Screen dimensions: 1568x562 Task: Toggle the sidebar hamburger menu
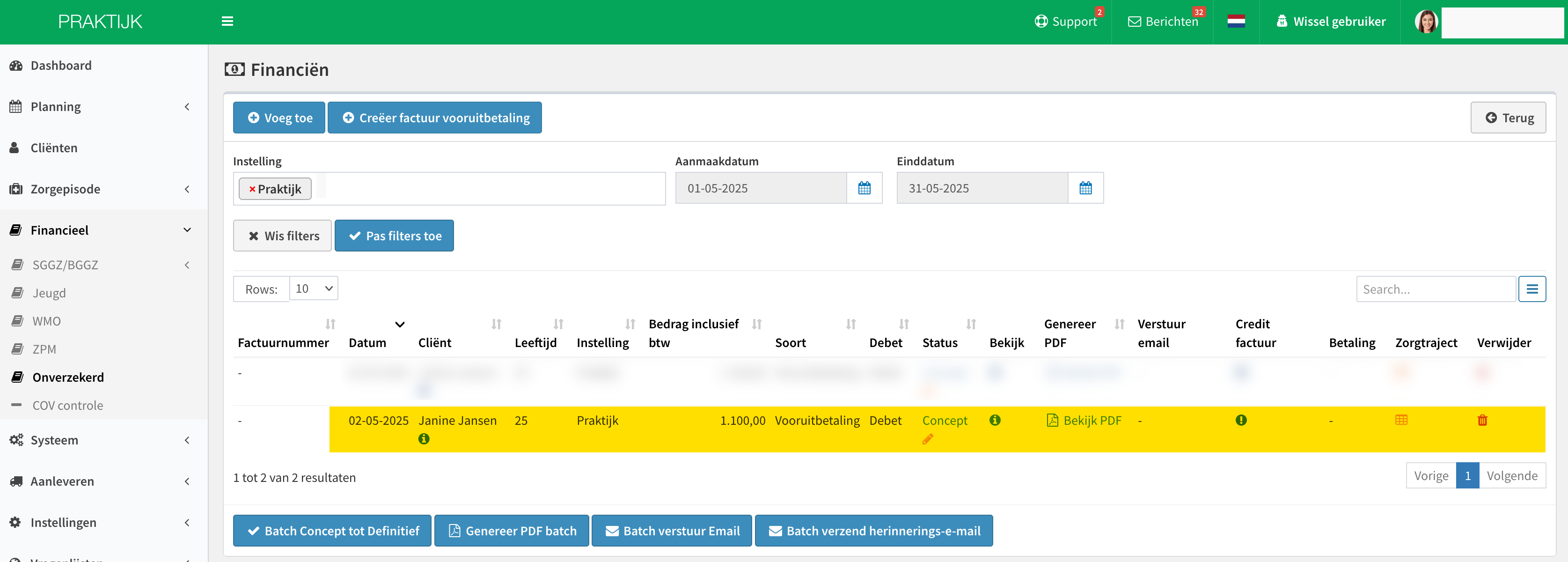pos(227,22)
